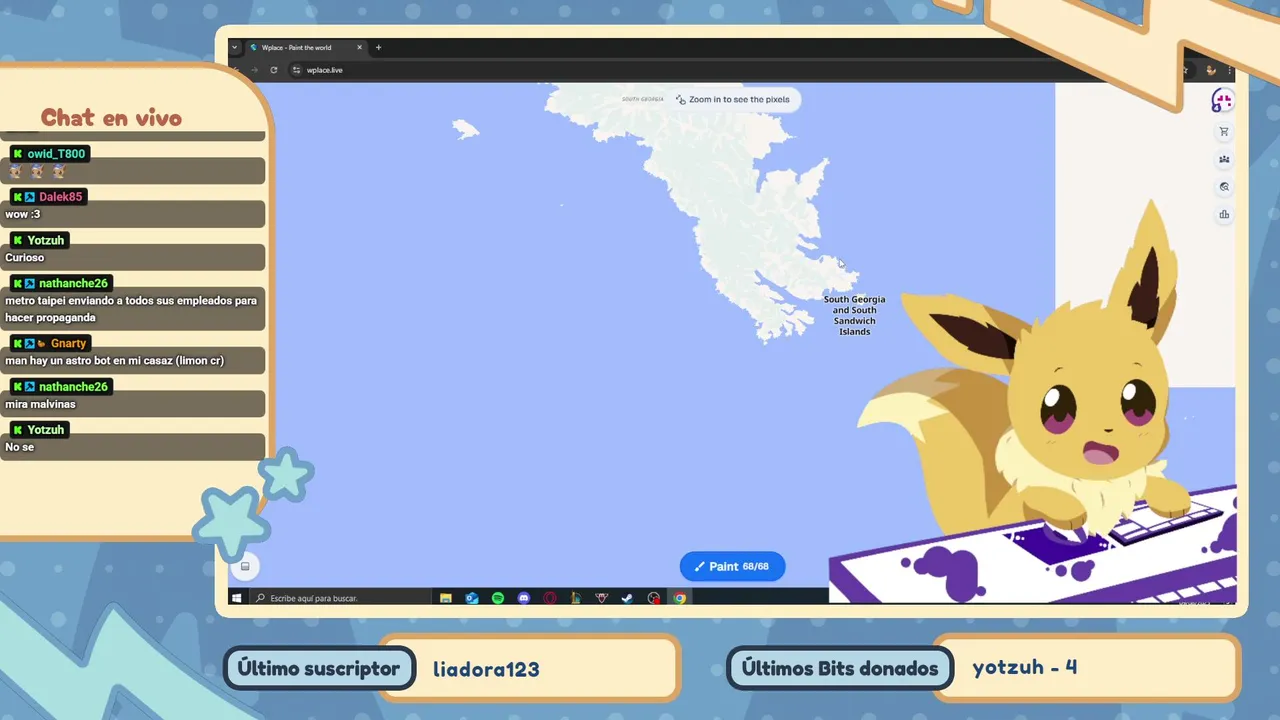
Task: Open Valorant from the taskbar
Action: pos(602,598)
